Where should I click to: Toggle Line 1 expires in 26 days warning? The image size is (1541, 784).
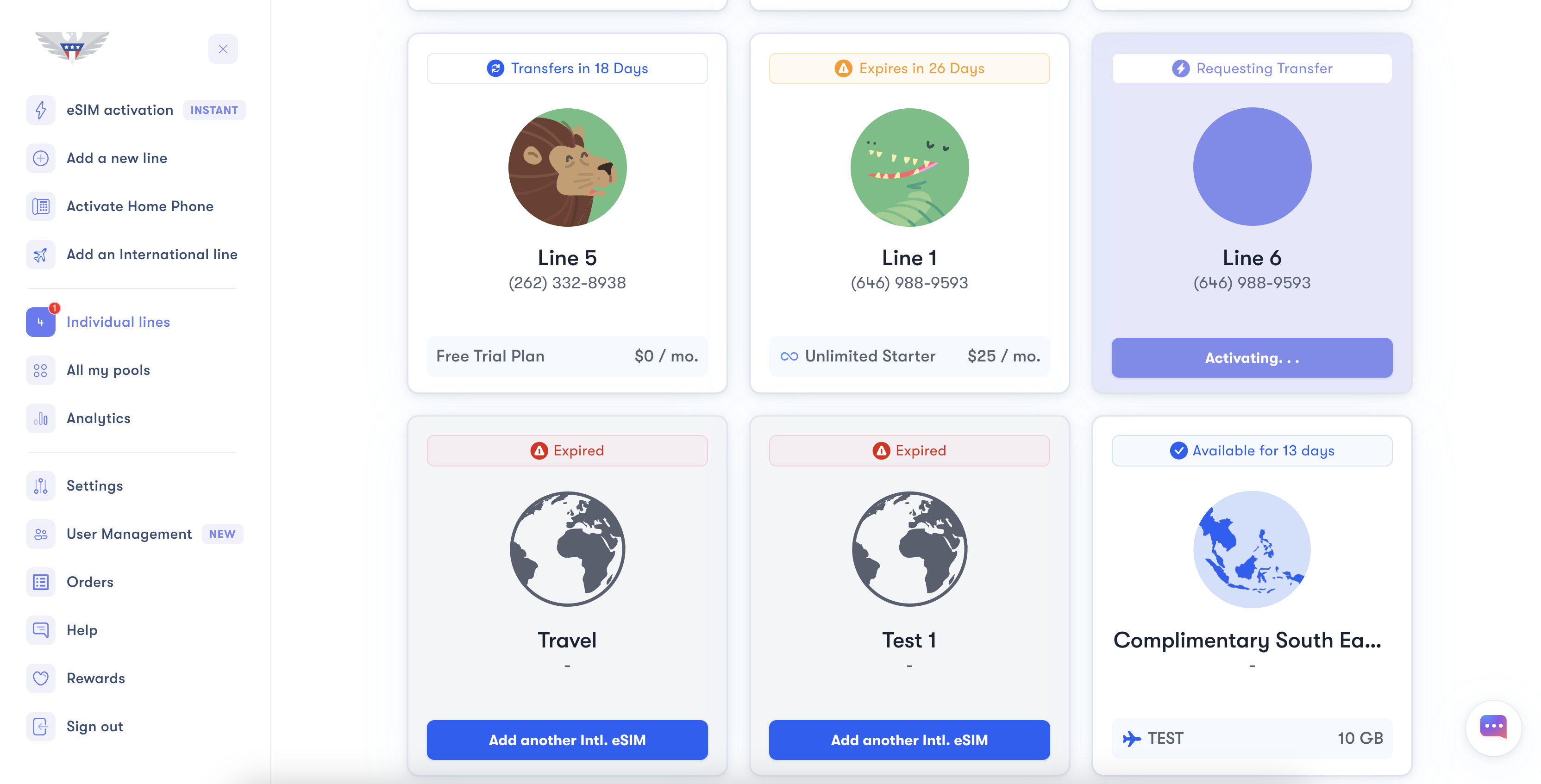pos(909,67)
